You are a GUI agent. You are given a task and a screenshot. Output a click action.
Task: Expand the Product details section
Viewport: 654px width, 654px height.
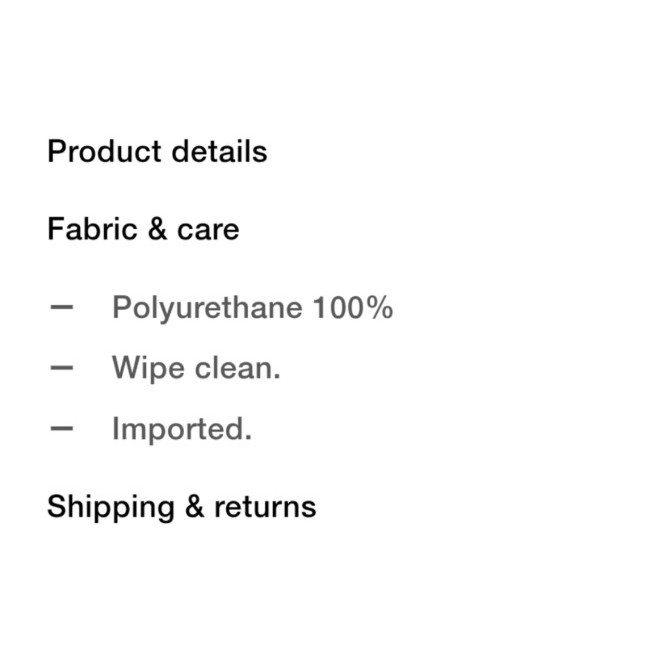point(157,151)
